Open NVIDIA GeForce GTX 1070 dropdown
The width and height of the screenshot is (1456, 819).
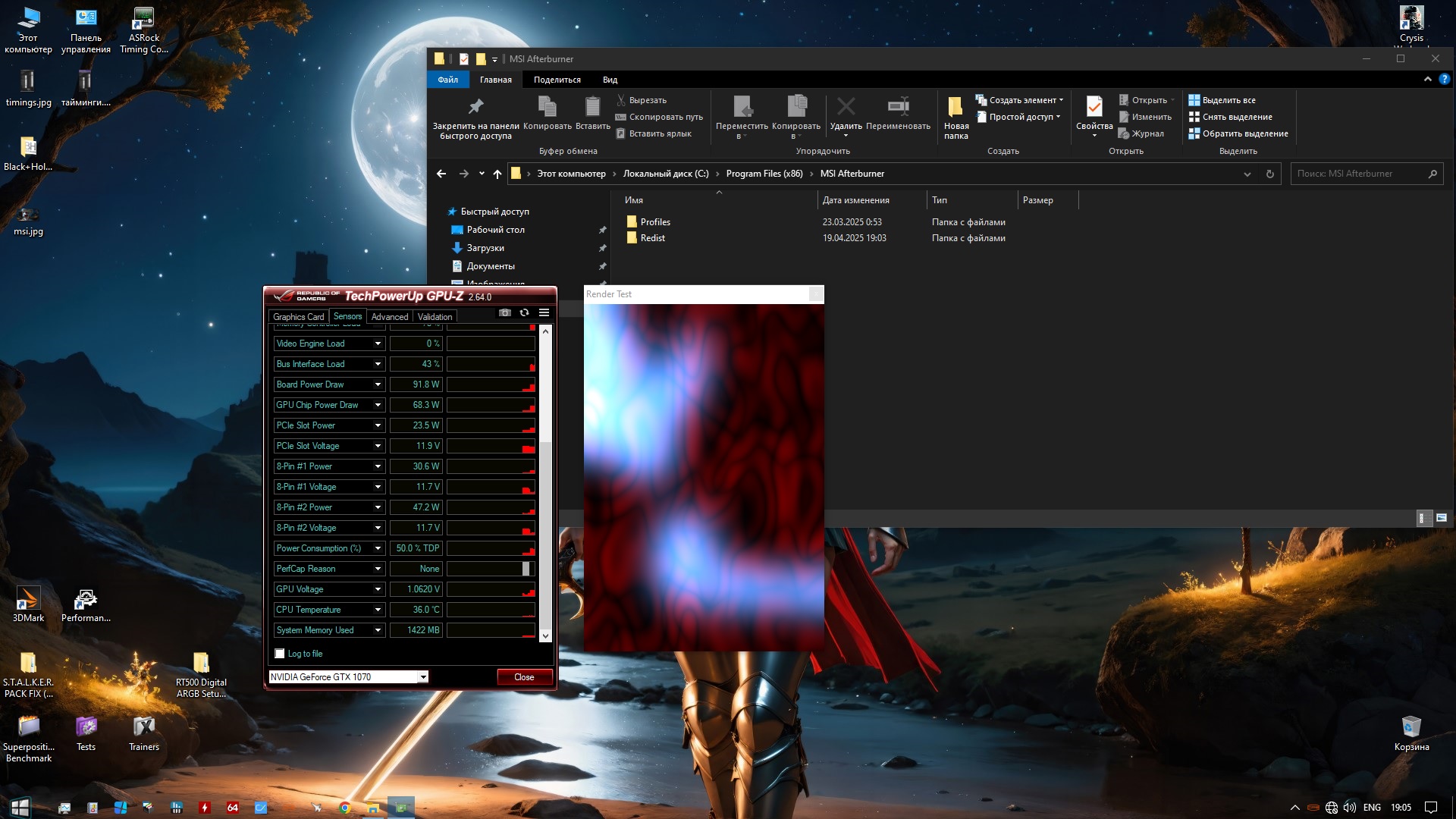(423, 677)
